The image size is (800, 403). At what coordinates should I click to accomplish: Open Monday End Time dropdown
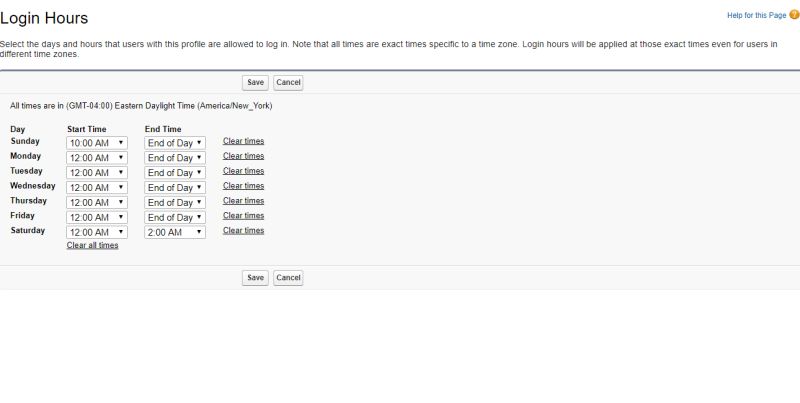coord(175,158)
